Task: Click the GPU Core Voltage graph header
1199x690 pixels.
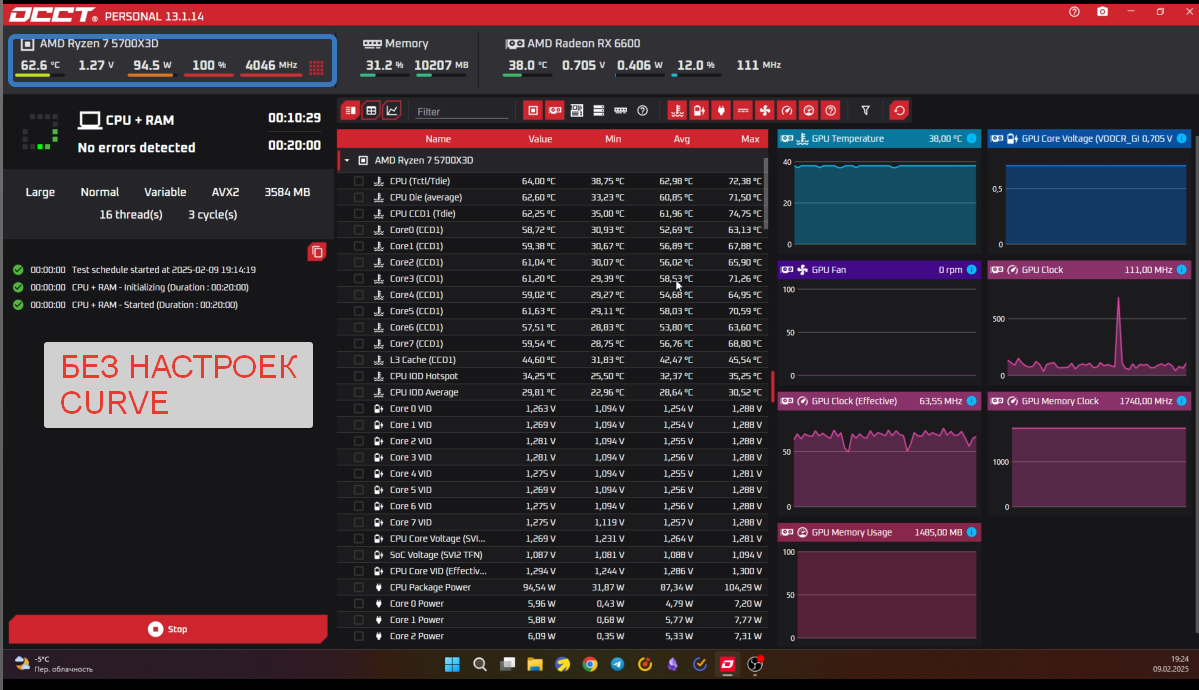Action: pyautogui.click(x=1089, y=138)
